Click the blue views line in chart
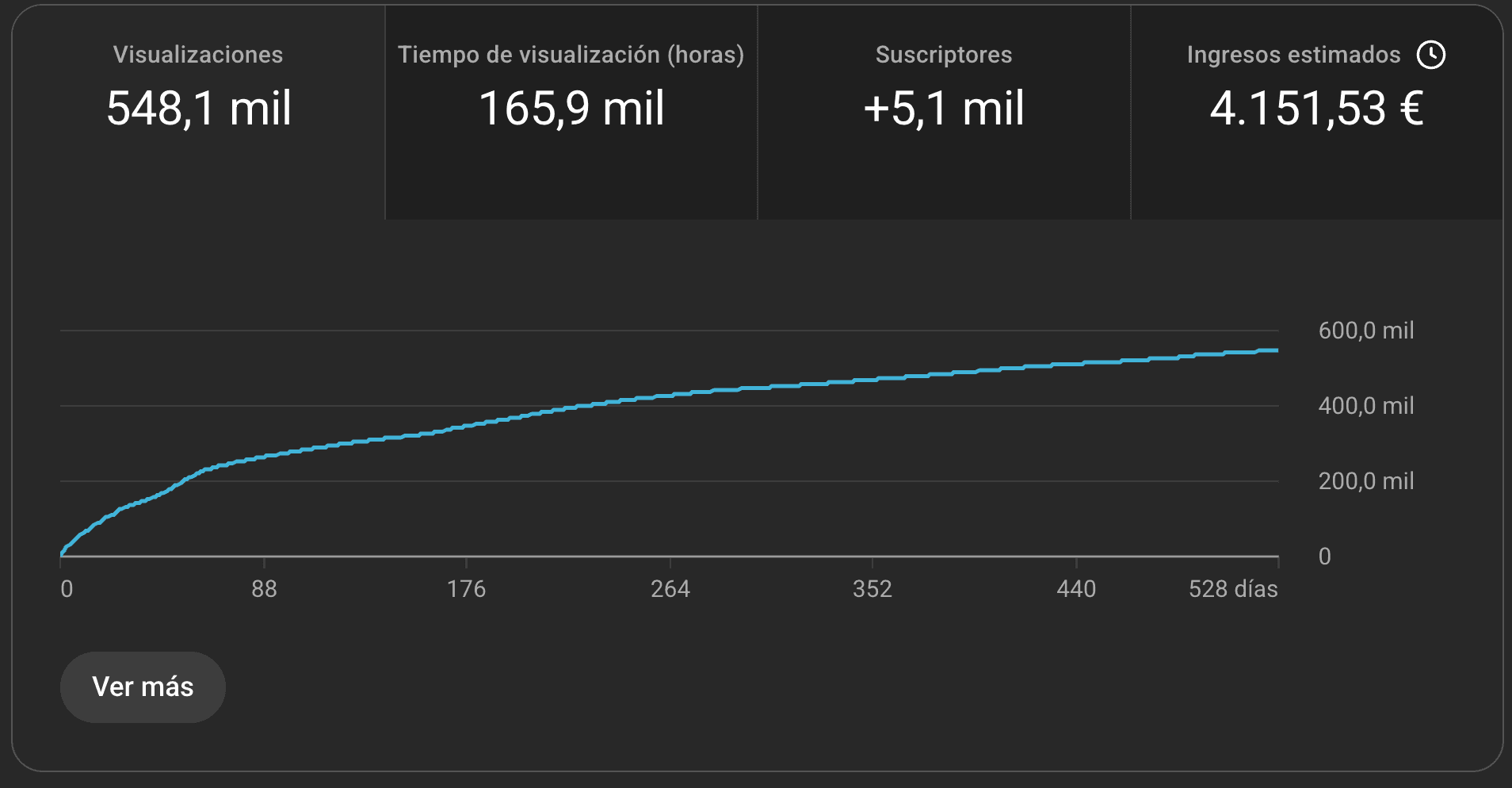This screenshot has height=788, width=1512. pos(670,395)
